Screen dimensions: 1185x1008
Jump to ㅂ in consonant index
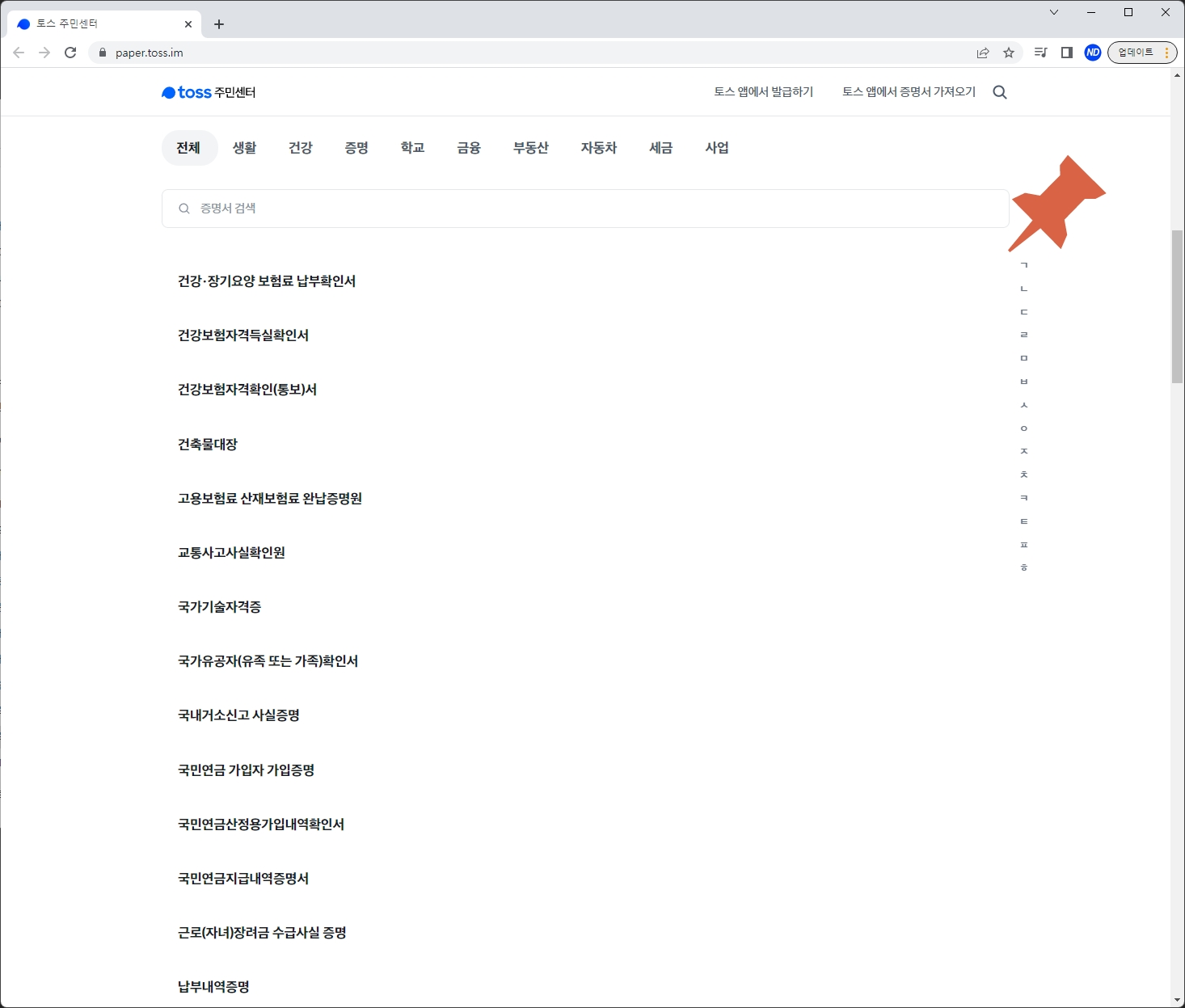1024,382
